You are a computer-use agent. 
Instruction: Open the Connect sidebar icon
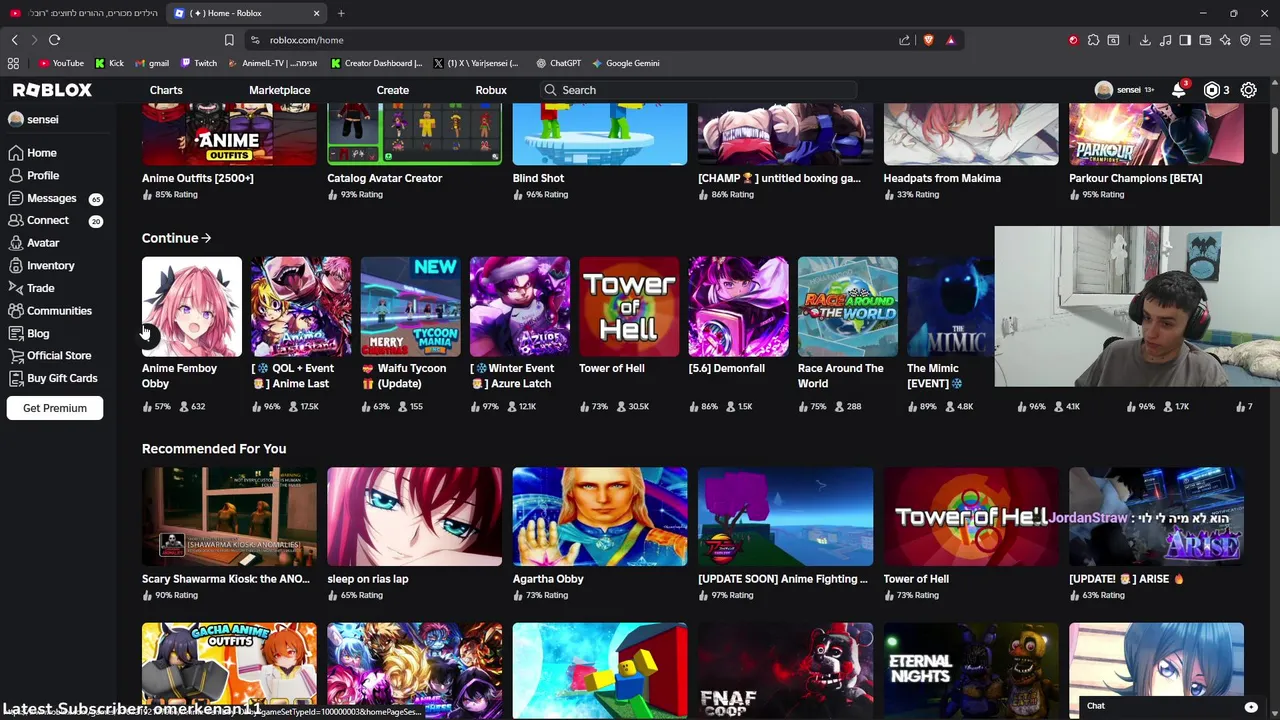(15, 220)
